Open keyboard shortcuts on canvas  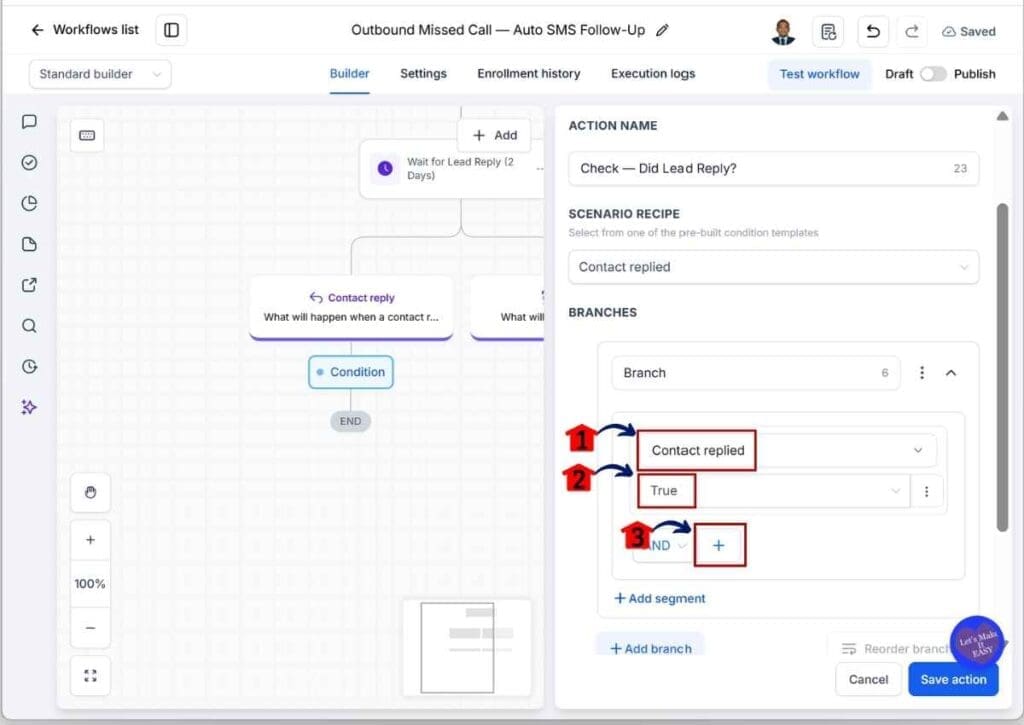[87, 135]
